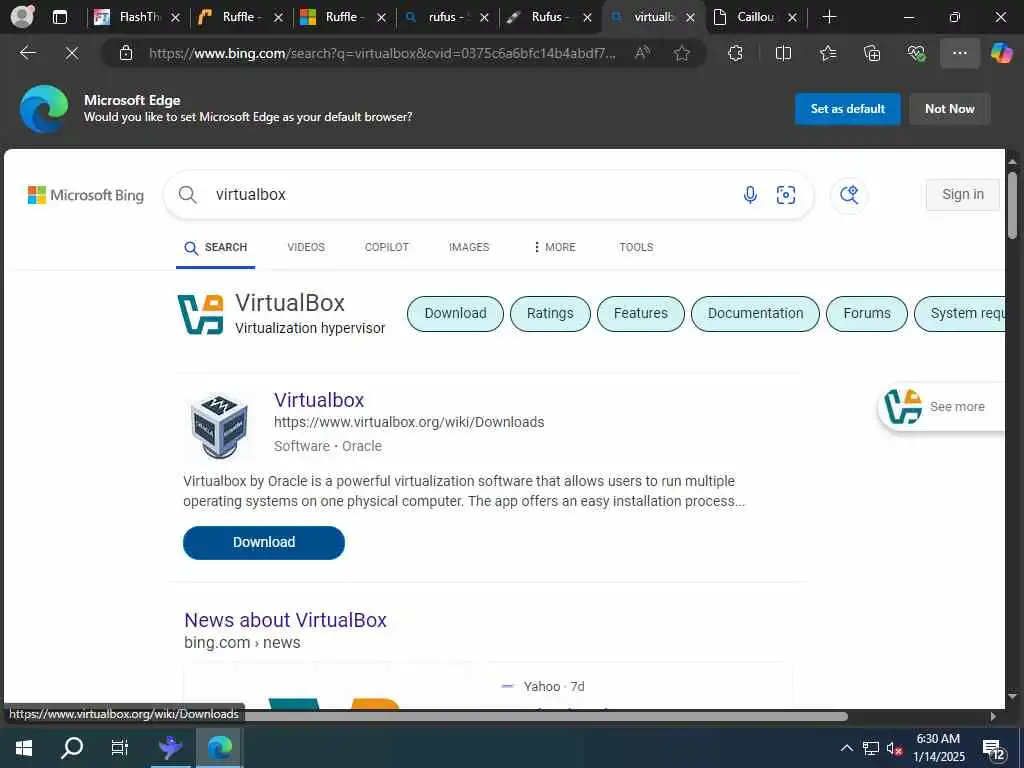Dismiss prompt with Not Now button

pos(950,109)
